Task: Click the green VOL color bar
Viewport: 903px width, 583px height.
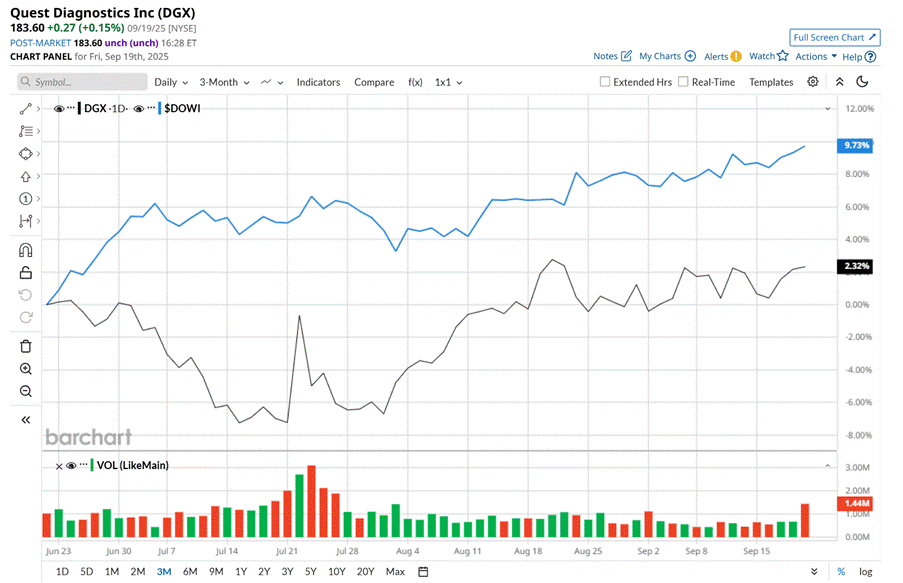Action: pyautogui.click(x=92, y=465)
